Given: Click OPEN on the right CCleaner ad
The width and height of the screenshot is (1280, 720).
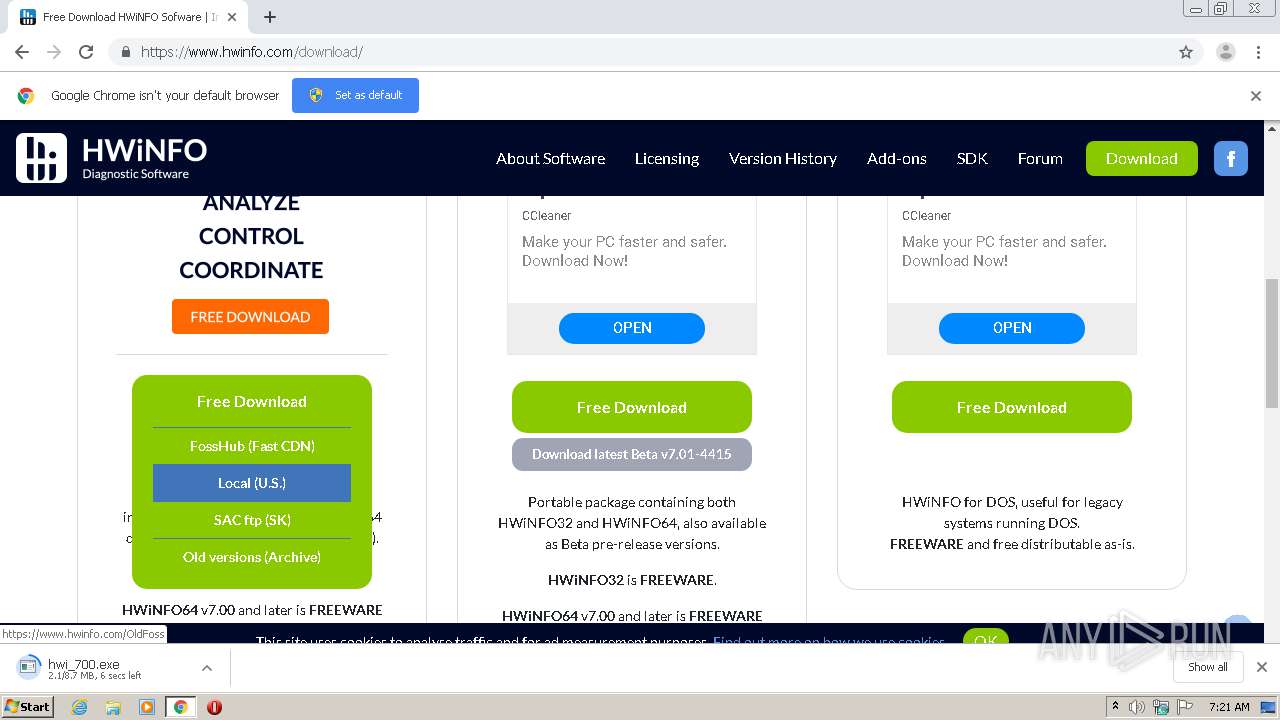Looking at the screenshot, I should point(1012,328).
